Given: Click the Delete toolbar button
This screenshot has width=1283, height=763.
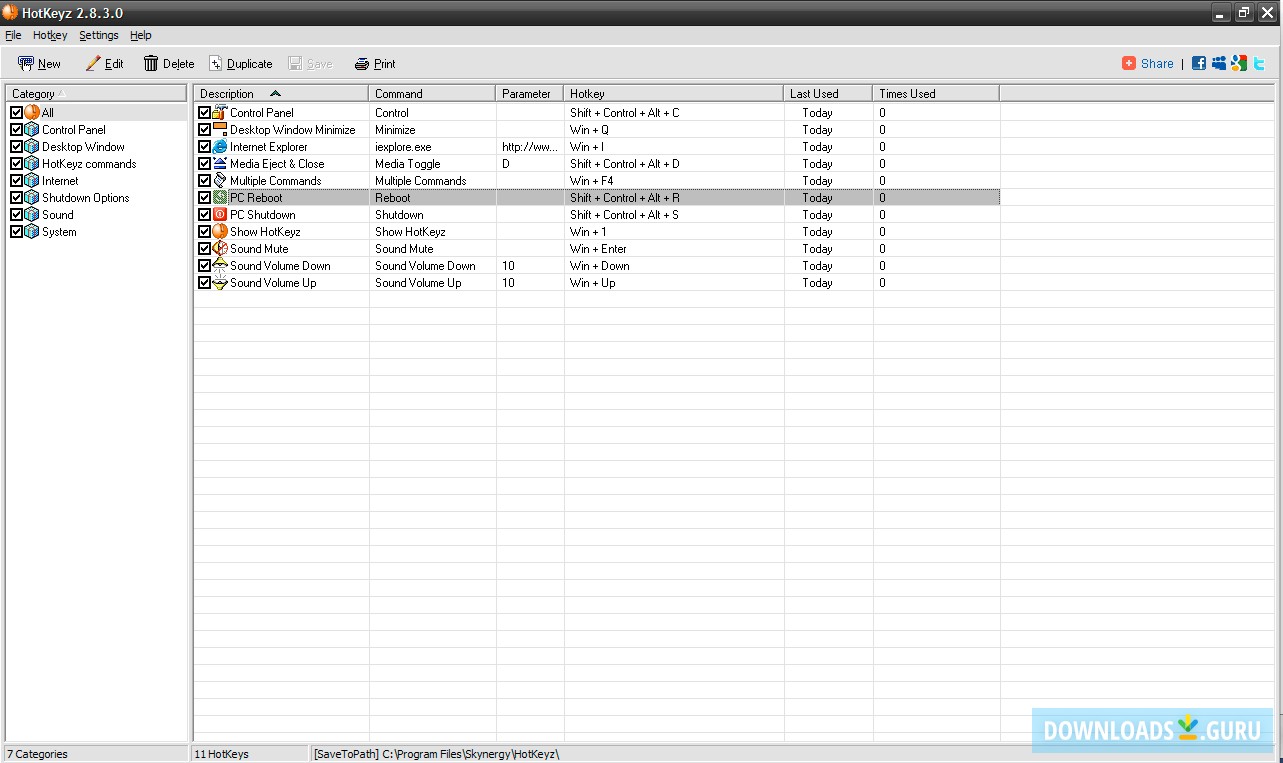Looking at the screenshot, I should tap(169, 64).
